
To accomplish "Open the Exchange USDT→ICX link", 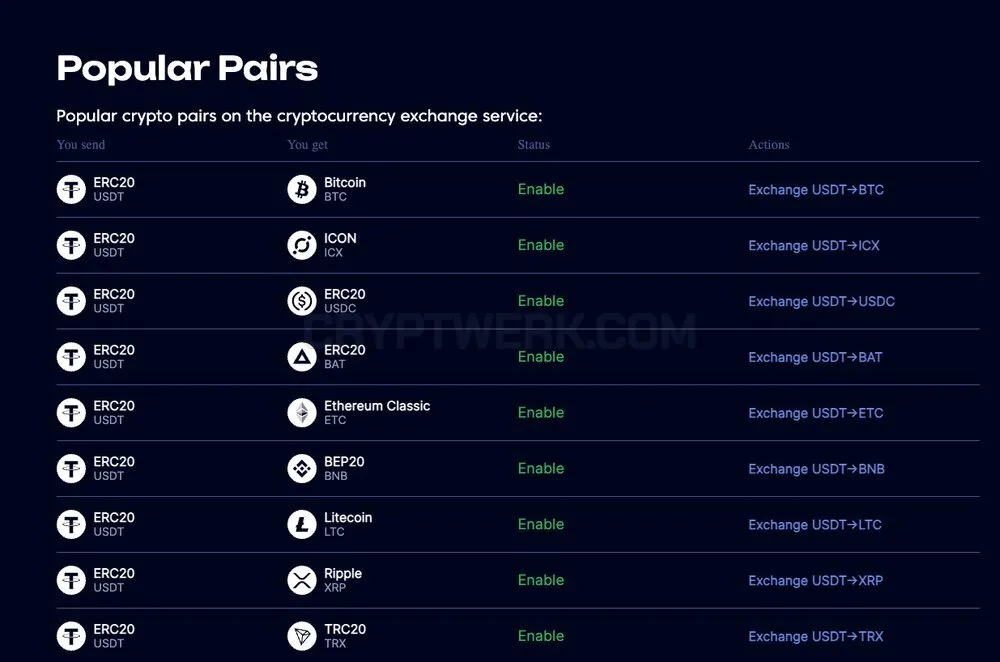I will [814, 246].
